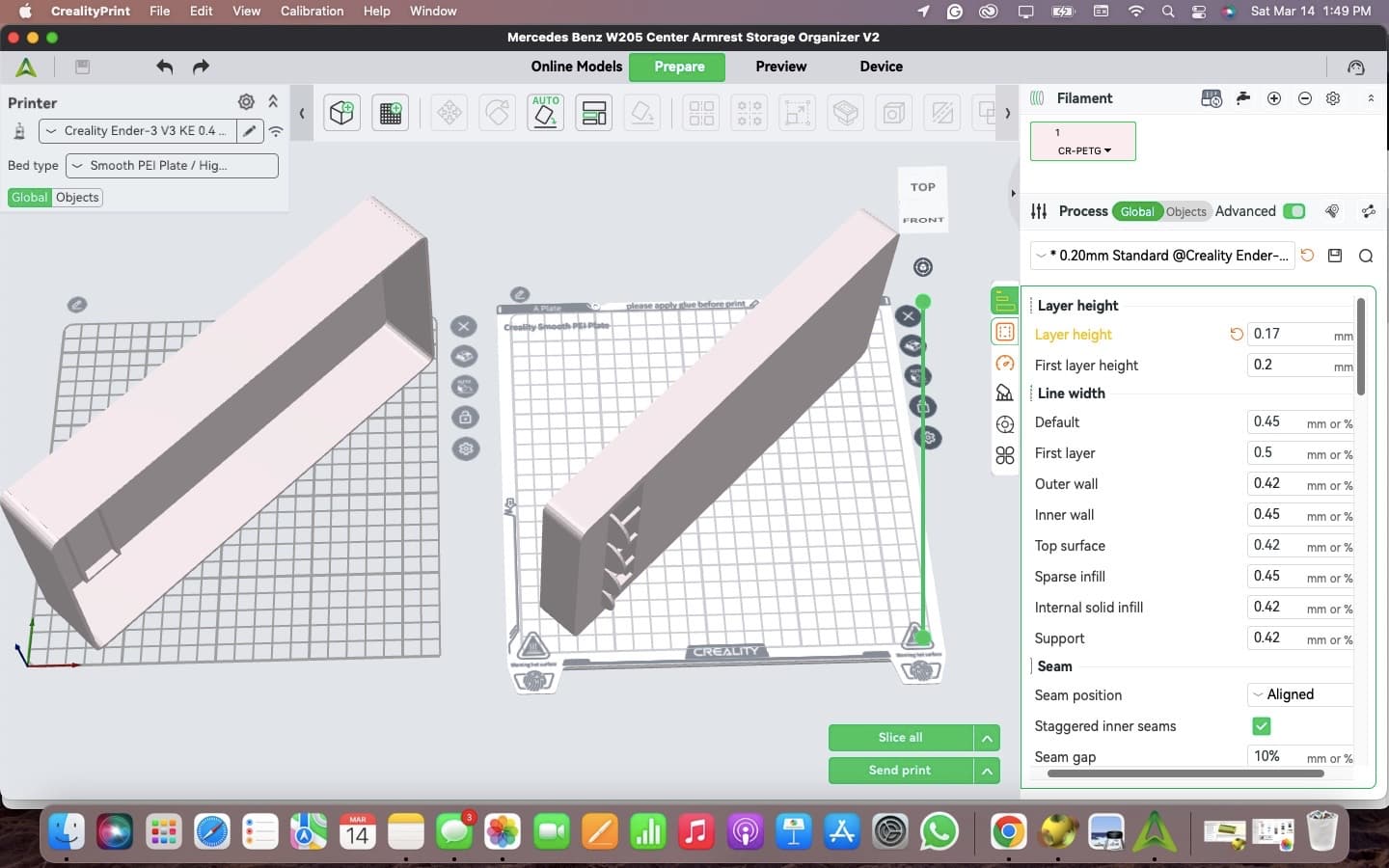1389x868 pixels.
Task: Expand Slice all options arrow
Action: tap(987, 738)
